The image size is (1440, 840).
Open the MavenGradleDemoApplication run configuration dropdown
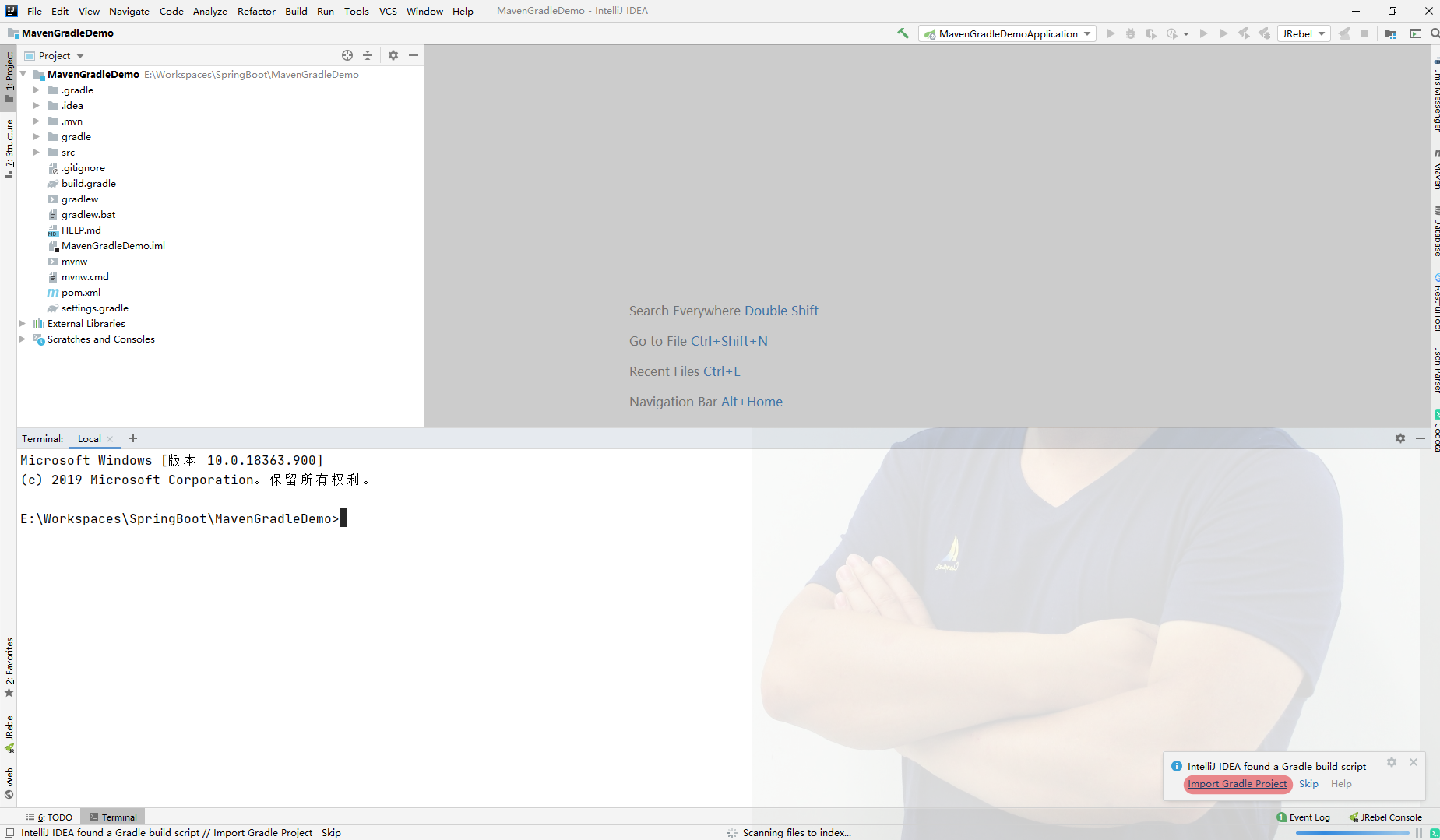[1007, 33]
